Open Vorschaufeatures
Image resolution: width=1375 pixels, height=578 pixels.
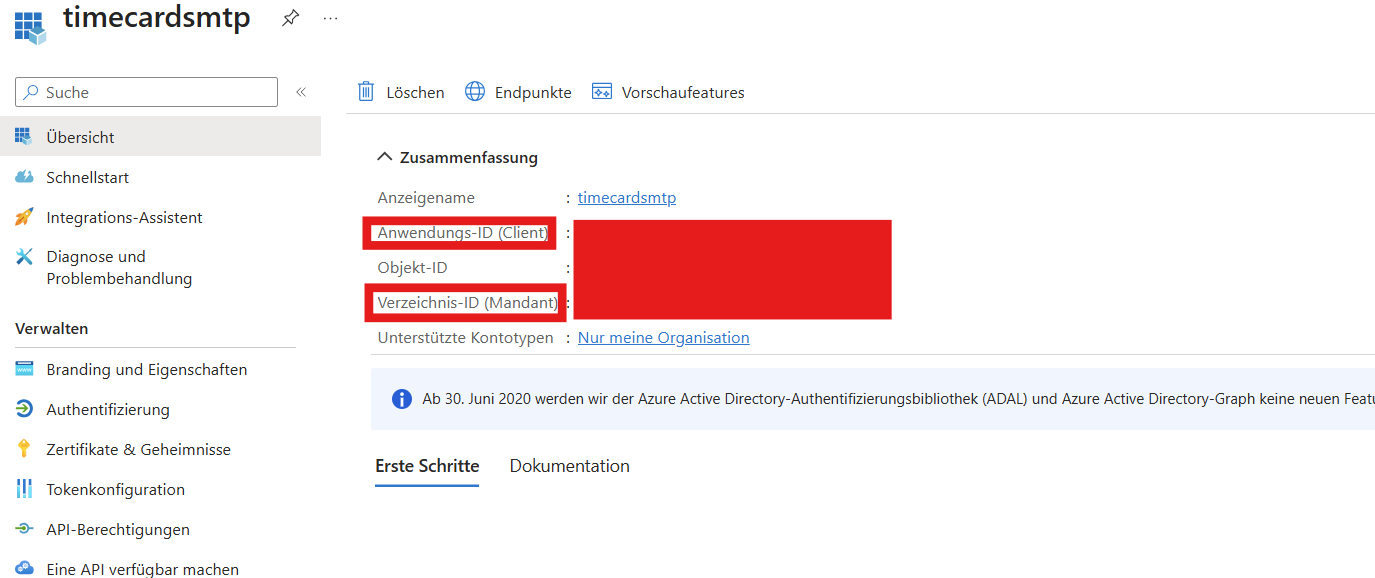coord(668,92)
